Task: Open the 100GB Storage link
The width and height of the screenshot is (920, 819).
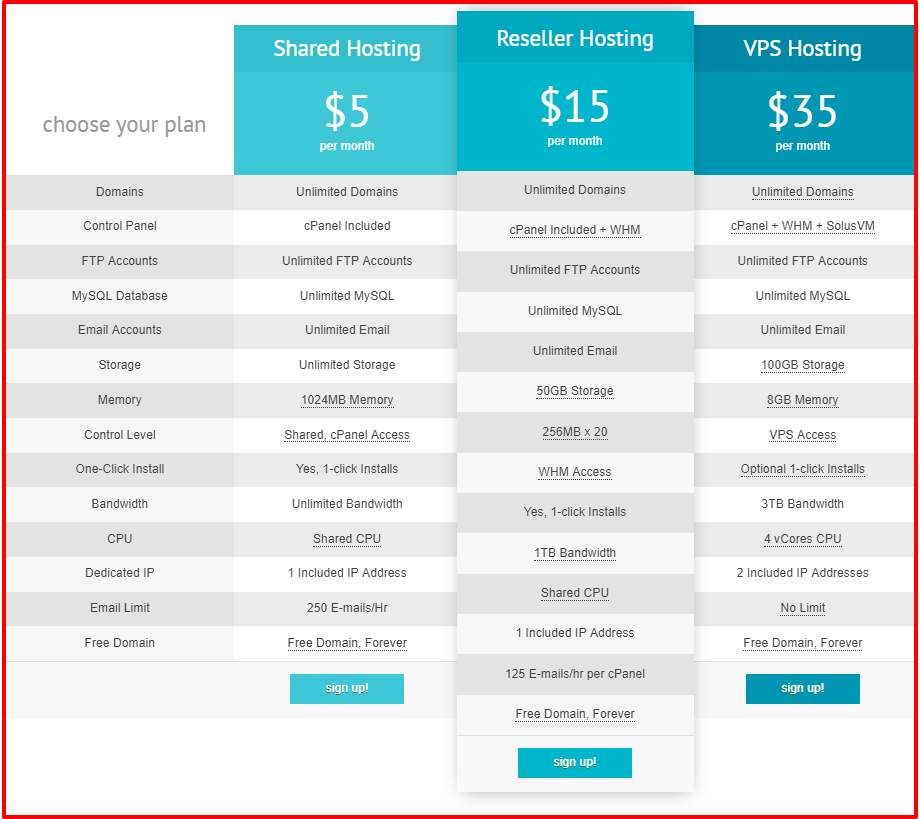Action: tap(802, 365)
